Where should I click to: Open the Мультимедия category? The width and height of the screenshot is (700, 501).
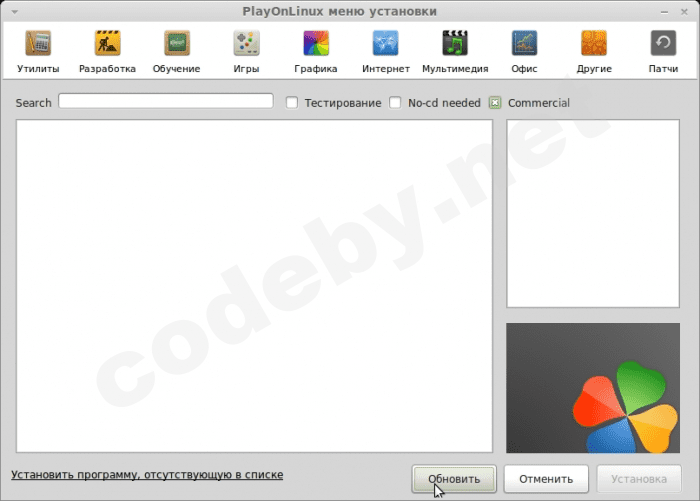tap(455, 51)
